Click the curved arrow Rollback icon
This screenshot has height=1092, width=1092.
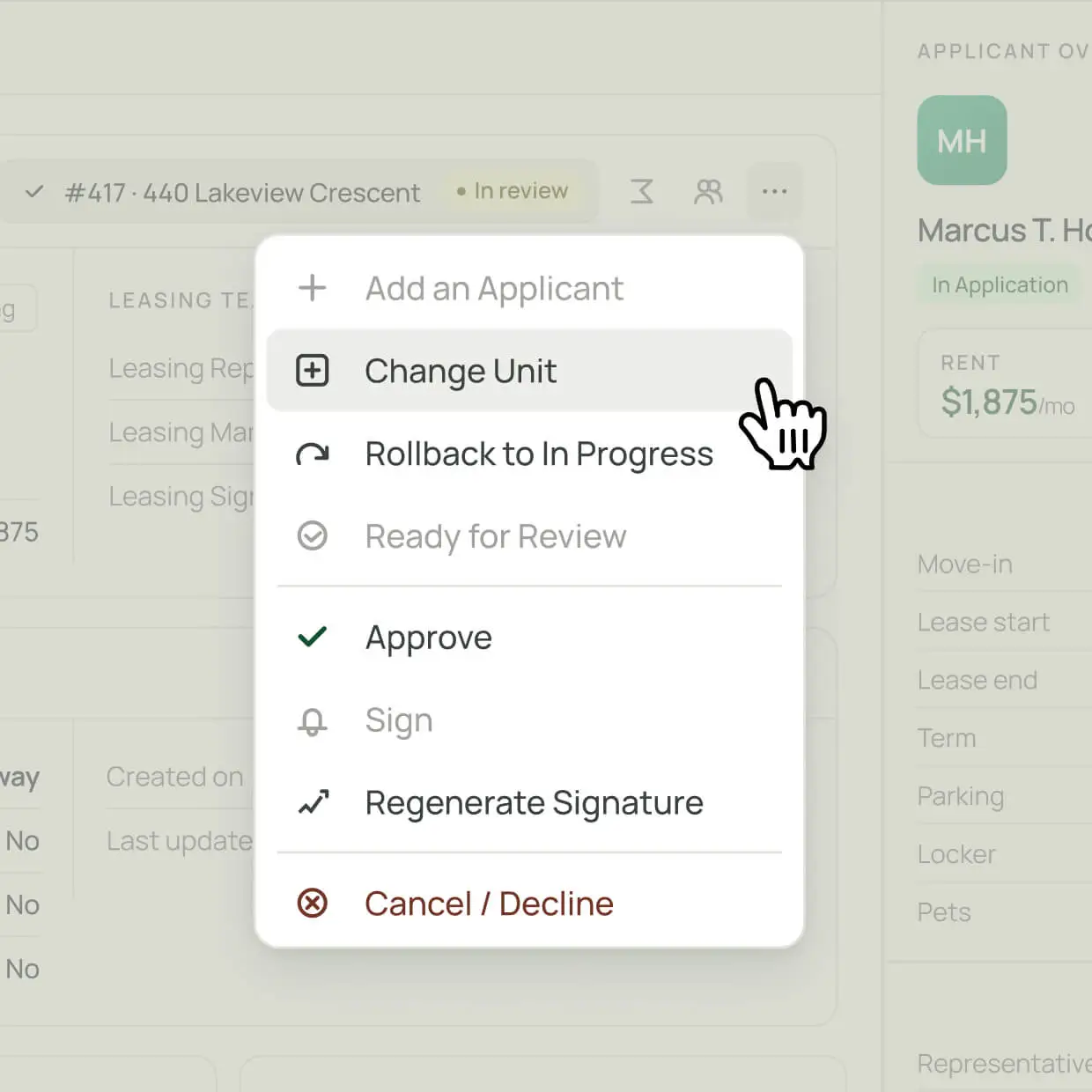pos(312,454)
